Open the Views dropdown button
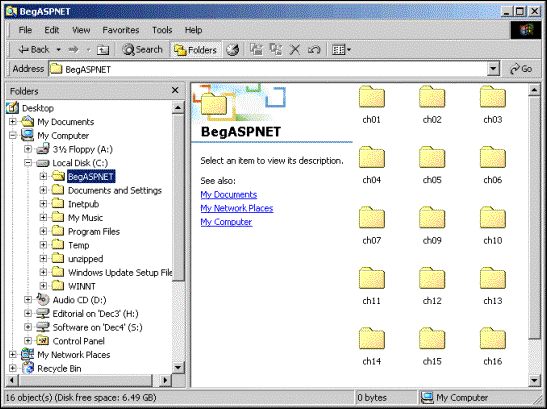The image size is (547, 409). [341, 50]
